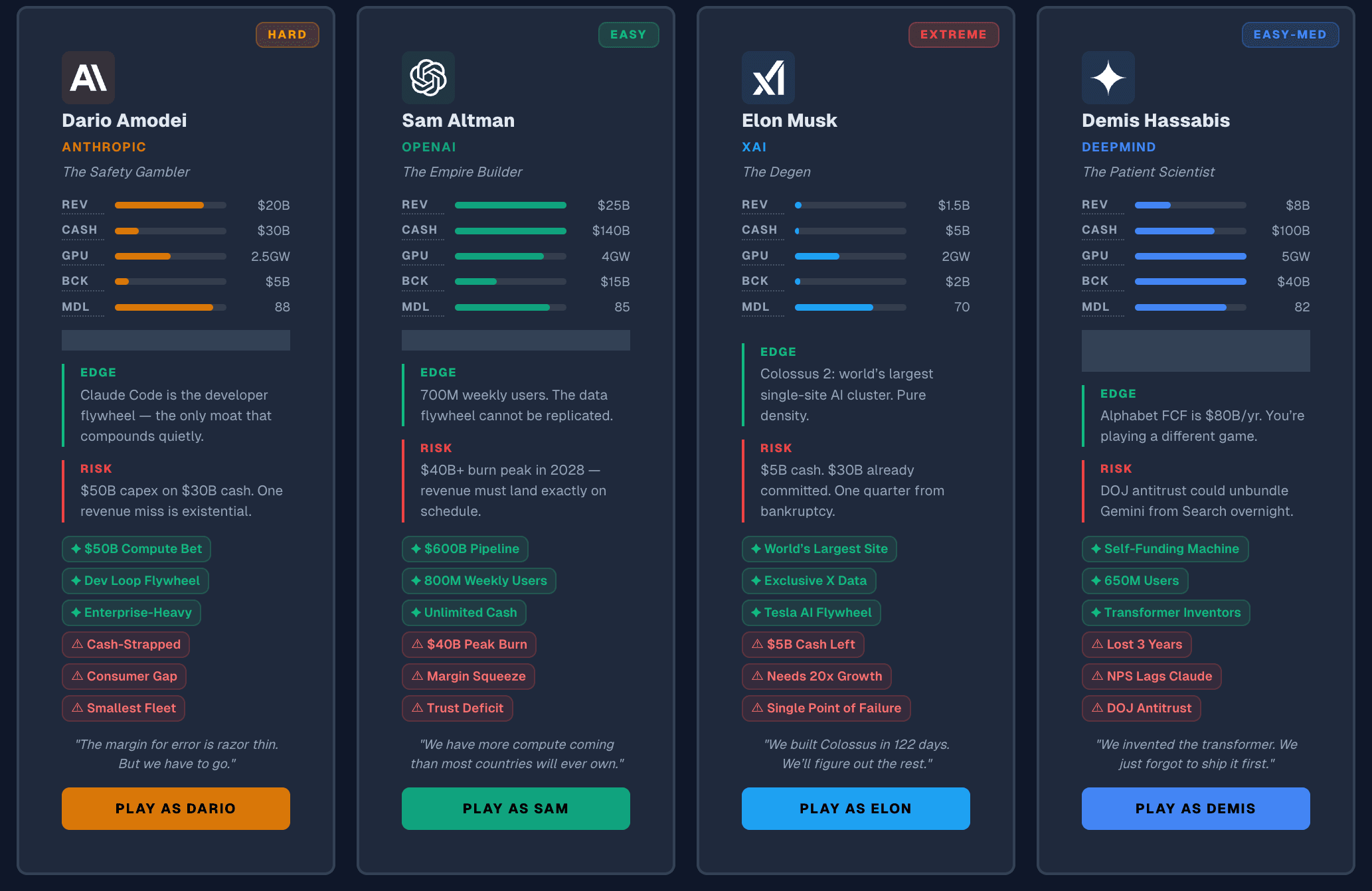1372x891 pixels.
Task: Click the EXTREME difficulty badge
Action: point(954,35)
